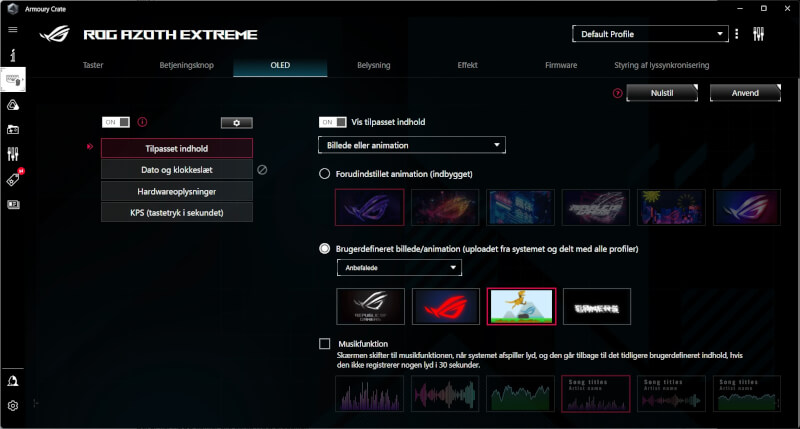Open the three-dot profile options menu
The image size is (800, 429).
coord(736,34)
